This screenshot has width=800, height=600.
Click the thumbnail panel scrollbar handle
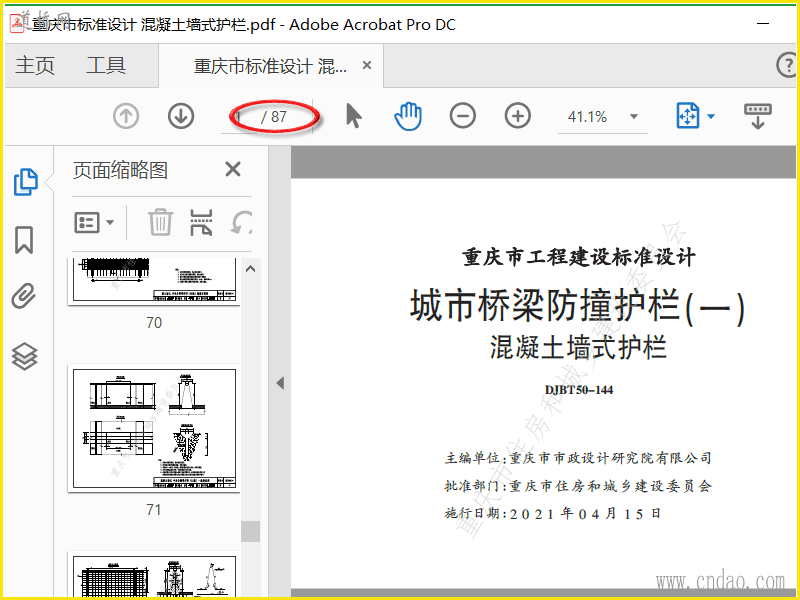point(251,531)
